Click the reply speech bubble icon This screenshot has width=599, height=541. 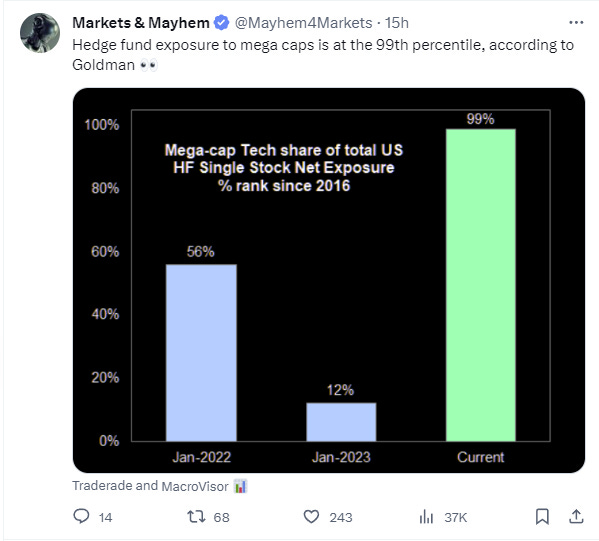pyautogui.click(x=81, y=517)
